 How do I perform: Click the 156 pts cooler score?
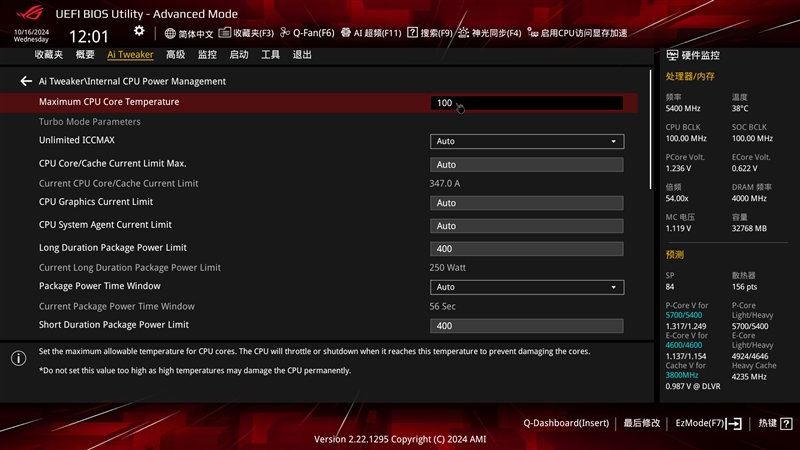[744, 287]
